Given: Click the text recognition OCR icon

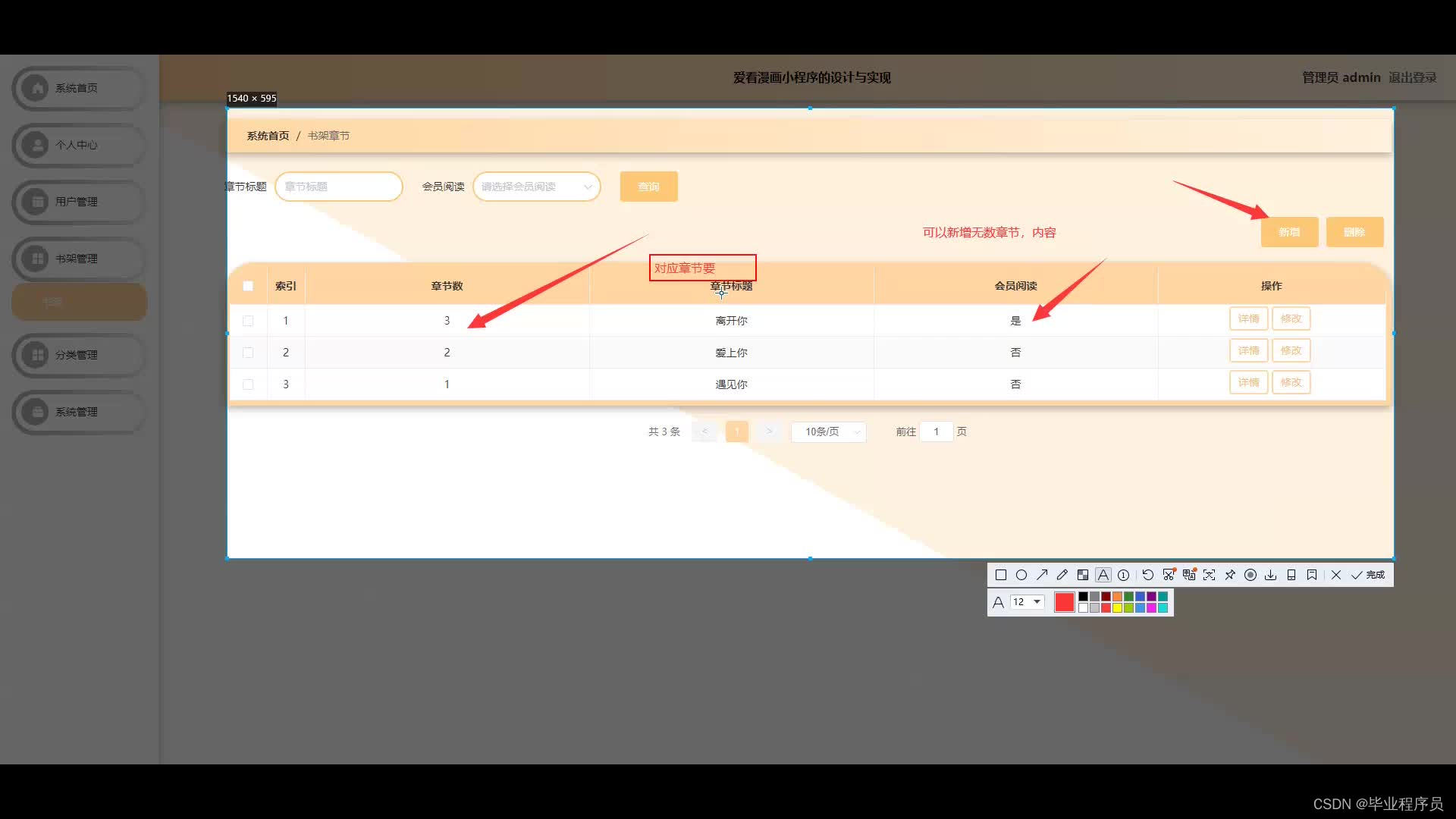Looking at the screenshot, I should (x=1210, y=575).
